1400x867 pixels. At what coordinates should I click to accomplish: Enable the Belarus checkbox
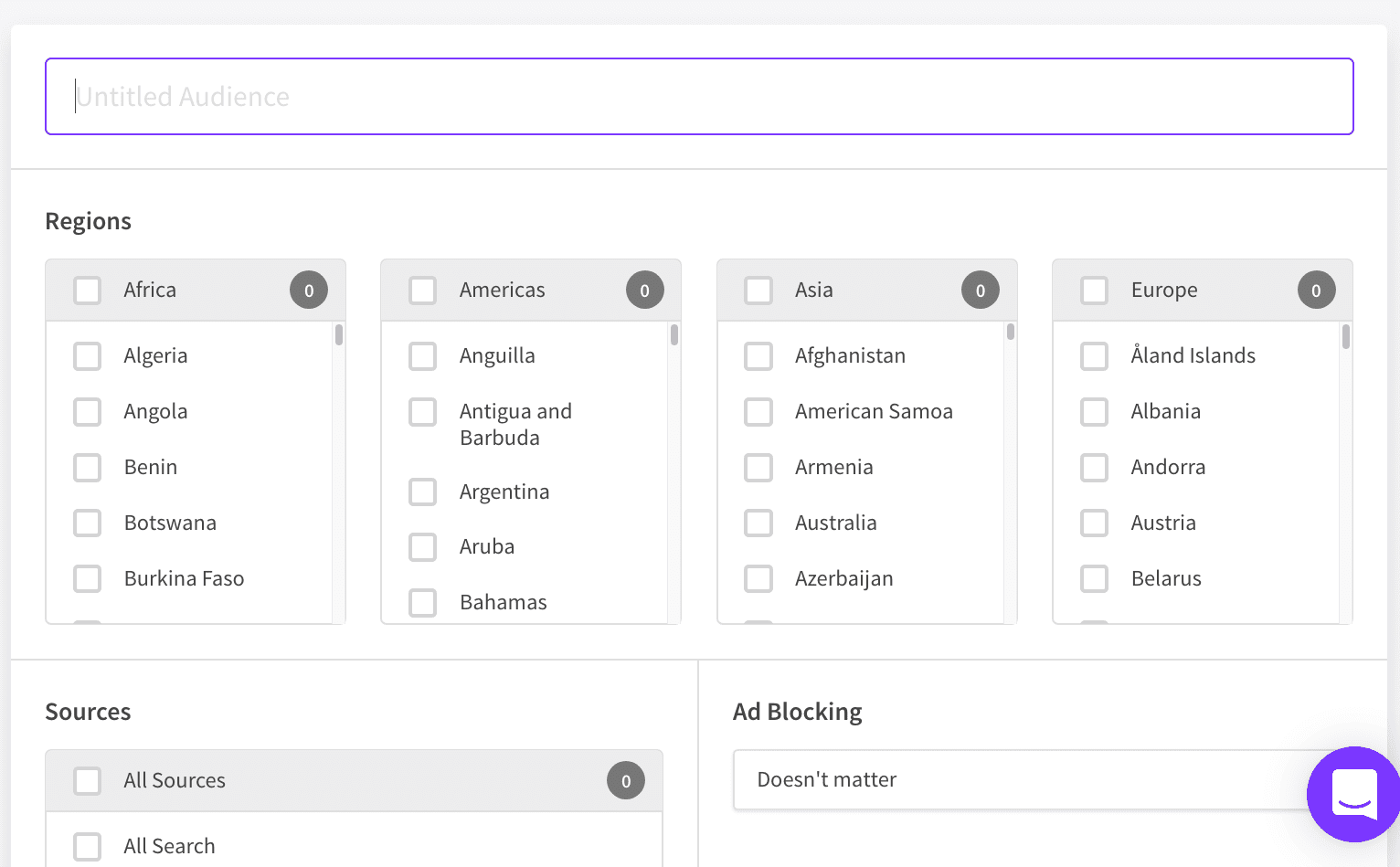(1095, 579)
